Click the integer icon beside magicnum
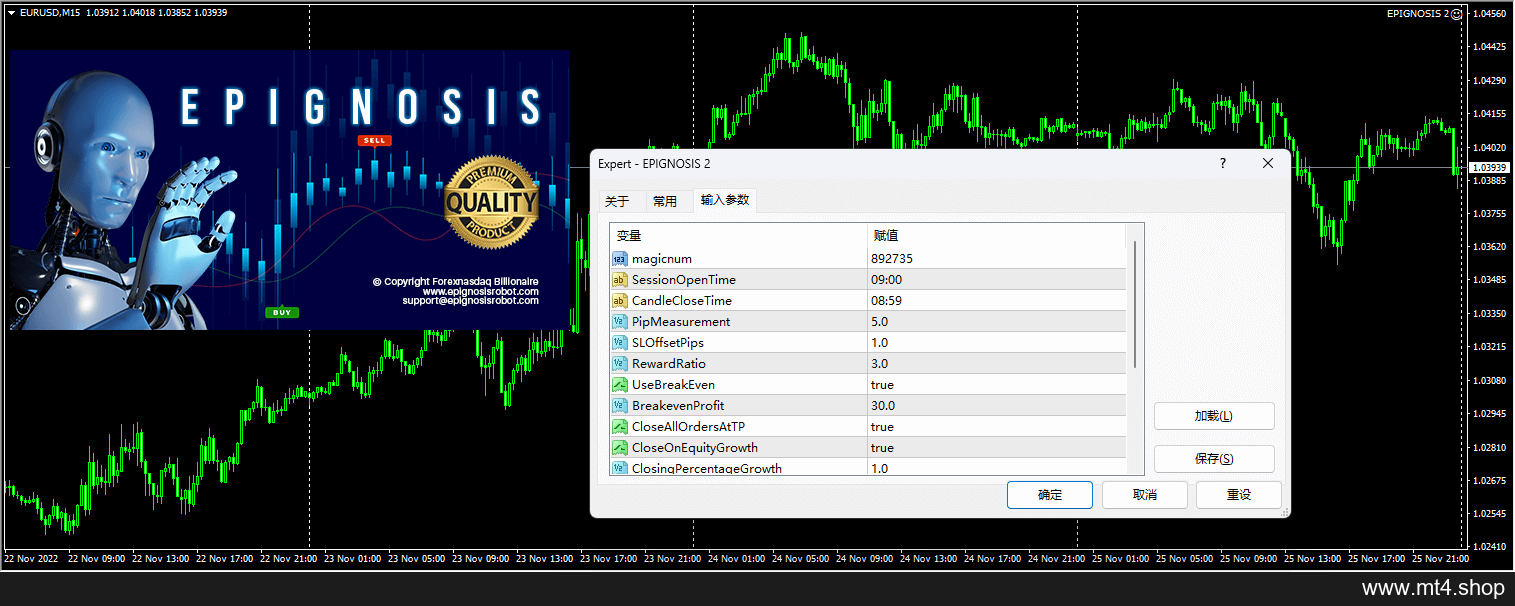The image size is (1515, 606). tap(619, 259)
